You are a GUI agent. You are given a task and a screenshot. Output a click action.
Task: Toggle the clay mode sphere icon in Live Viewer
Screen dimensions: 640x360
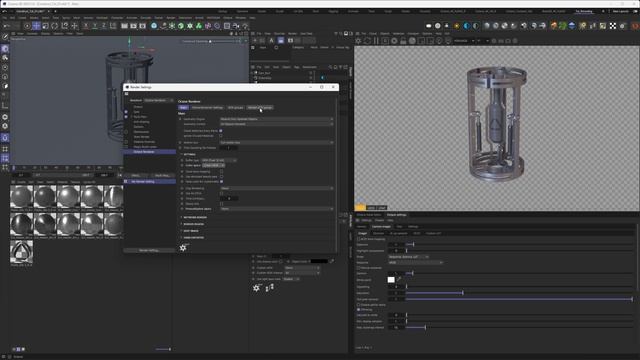(x=412, y=41)
